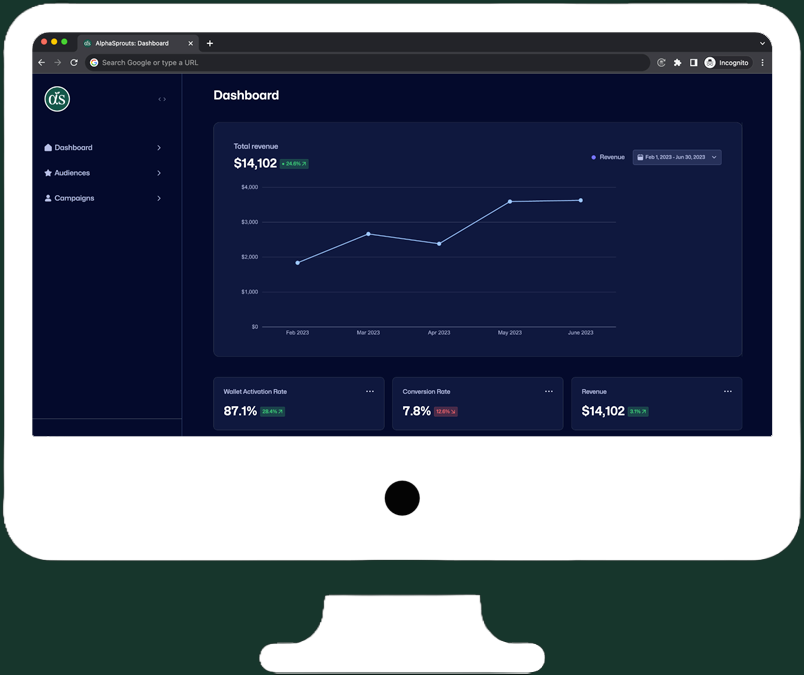The image size is (804, 675).
Task: Open the browser side panel icon
Action: [693, 63]
